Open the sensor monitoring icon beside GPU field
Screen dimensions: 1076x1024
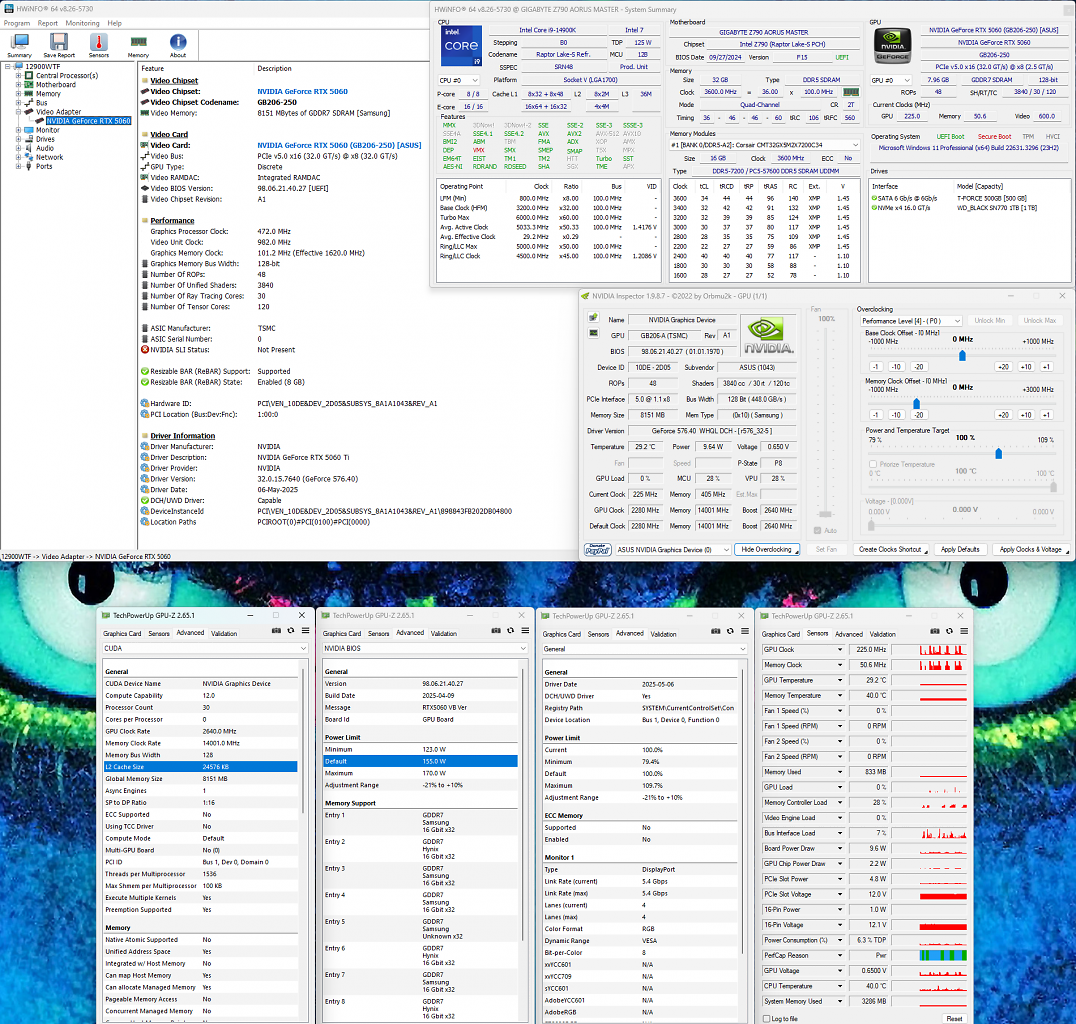593,334
